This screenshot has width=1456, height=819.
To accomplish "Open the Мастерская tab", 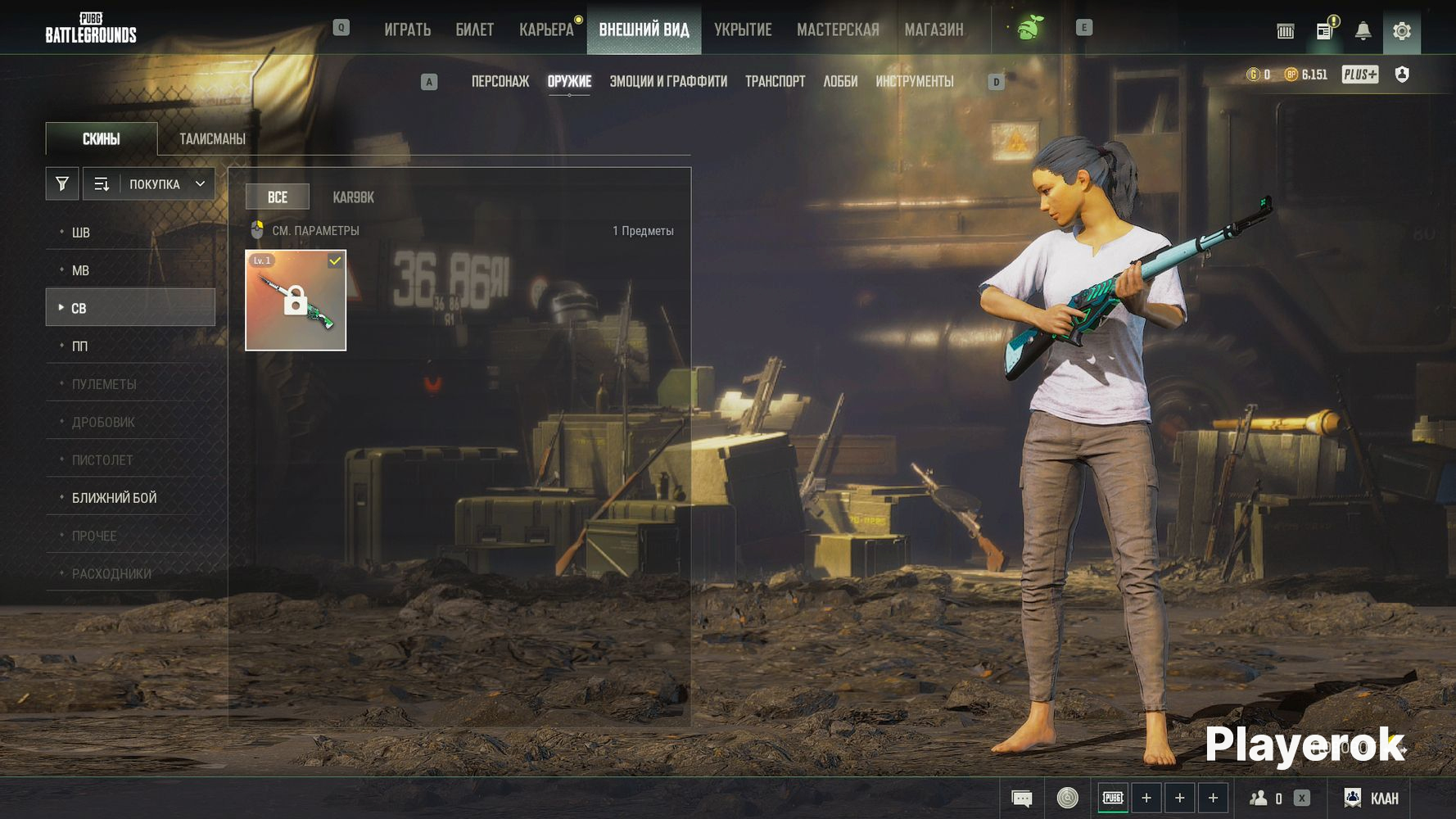I will coord(838,30).
